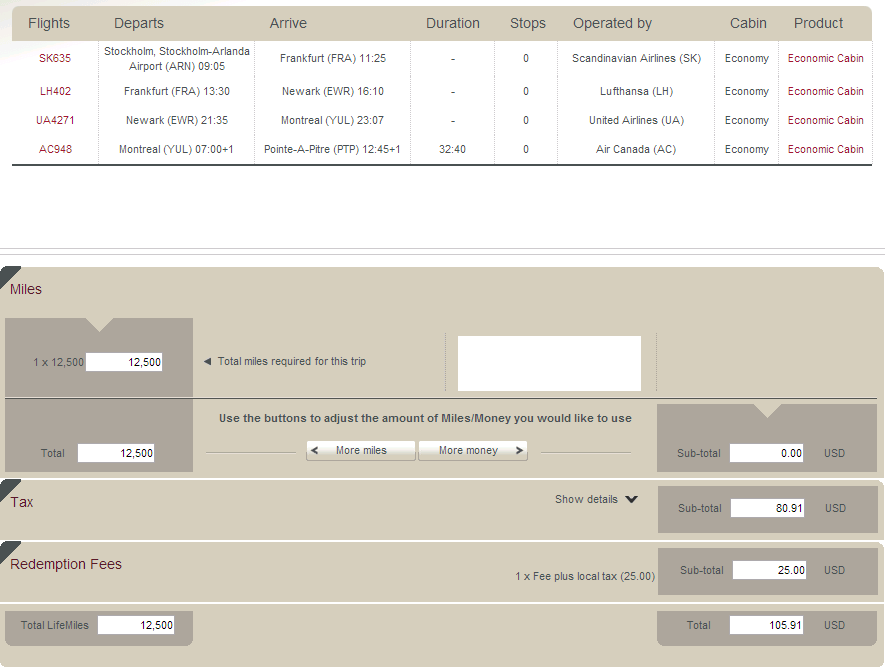Open flight LH402 link
Viewport: 885px width, 669px height.
55,91
